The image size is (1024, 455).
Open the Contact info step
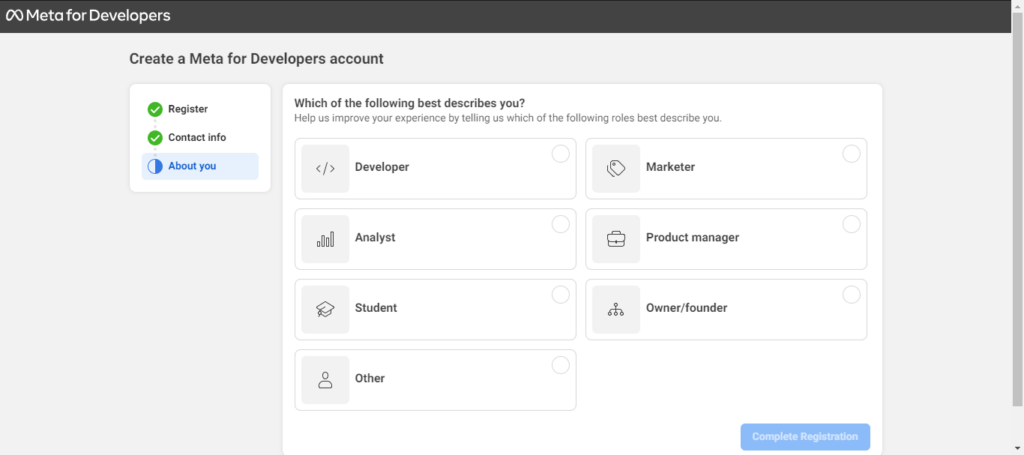196,138
